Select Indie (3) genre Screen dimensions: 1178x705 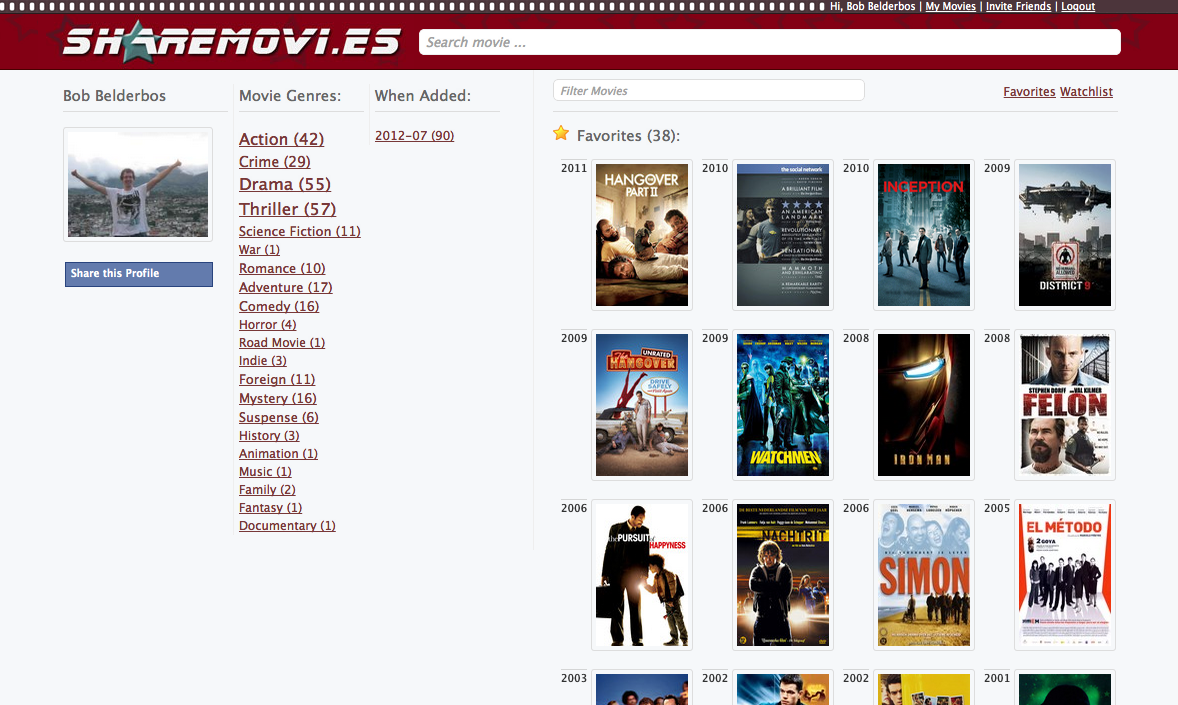click(263, 361)
